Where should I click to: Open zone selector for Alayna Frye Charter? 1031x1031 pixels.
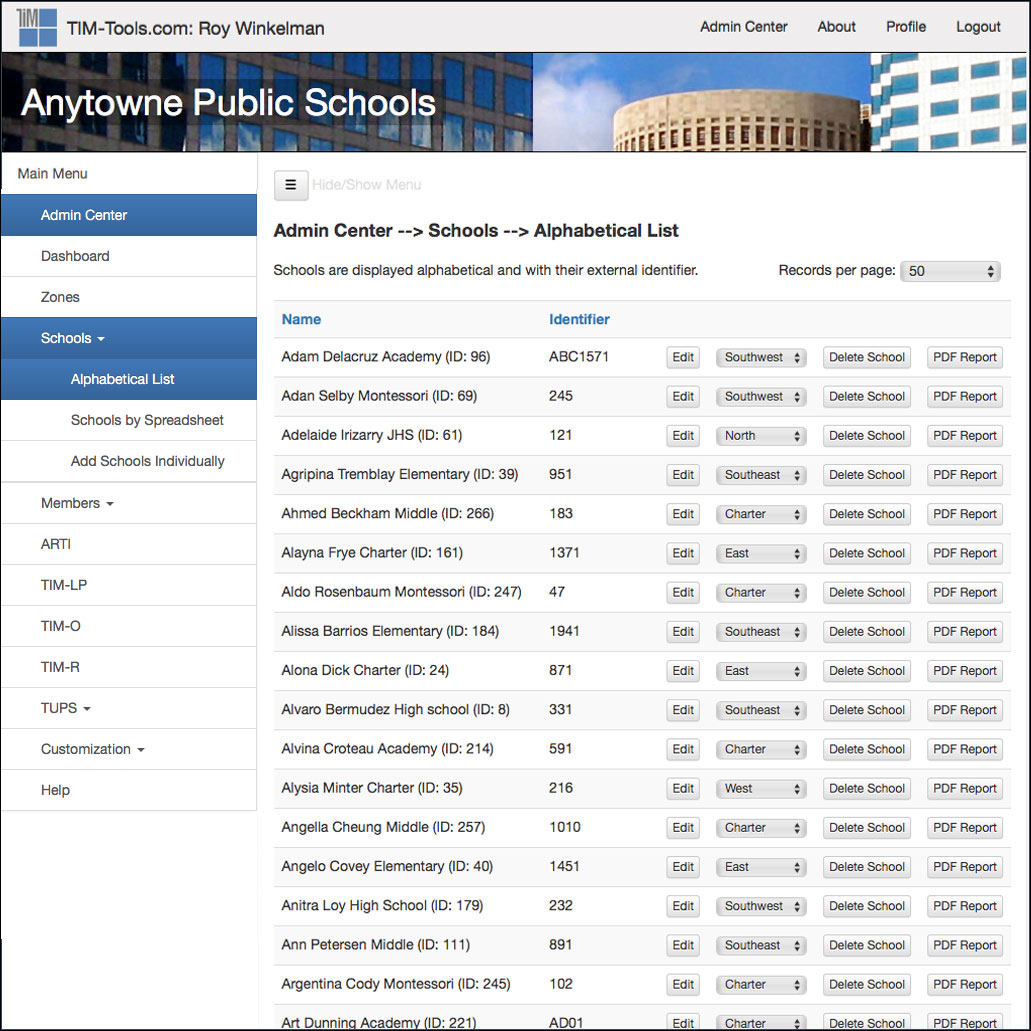(761, 554)
